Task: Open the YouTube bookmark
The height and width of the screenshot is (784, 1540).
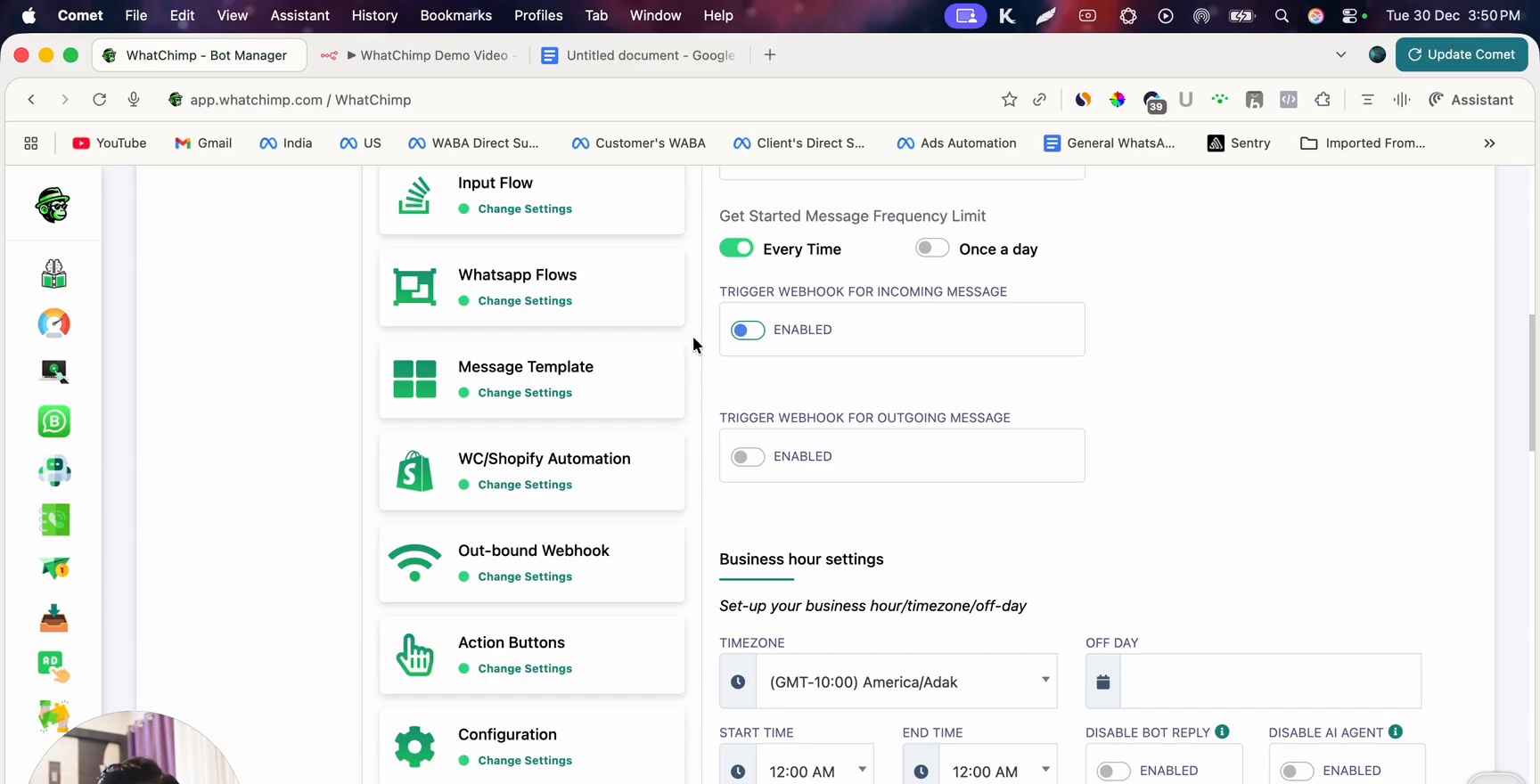Action: 110,143
